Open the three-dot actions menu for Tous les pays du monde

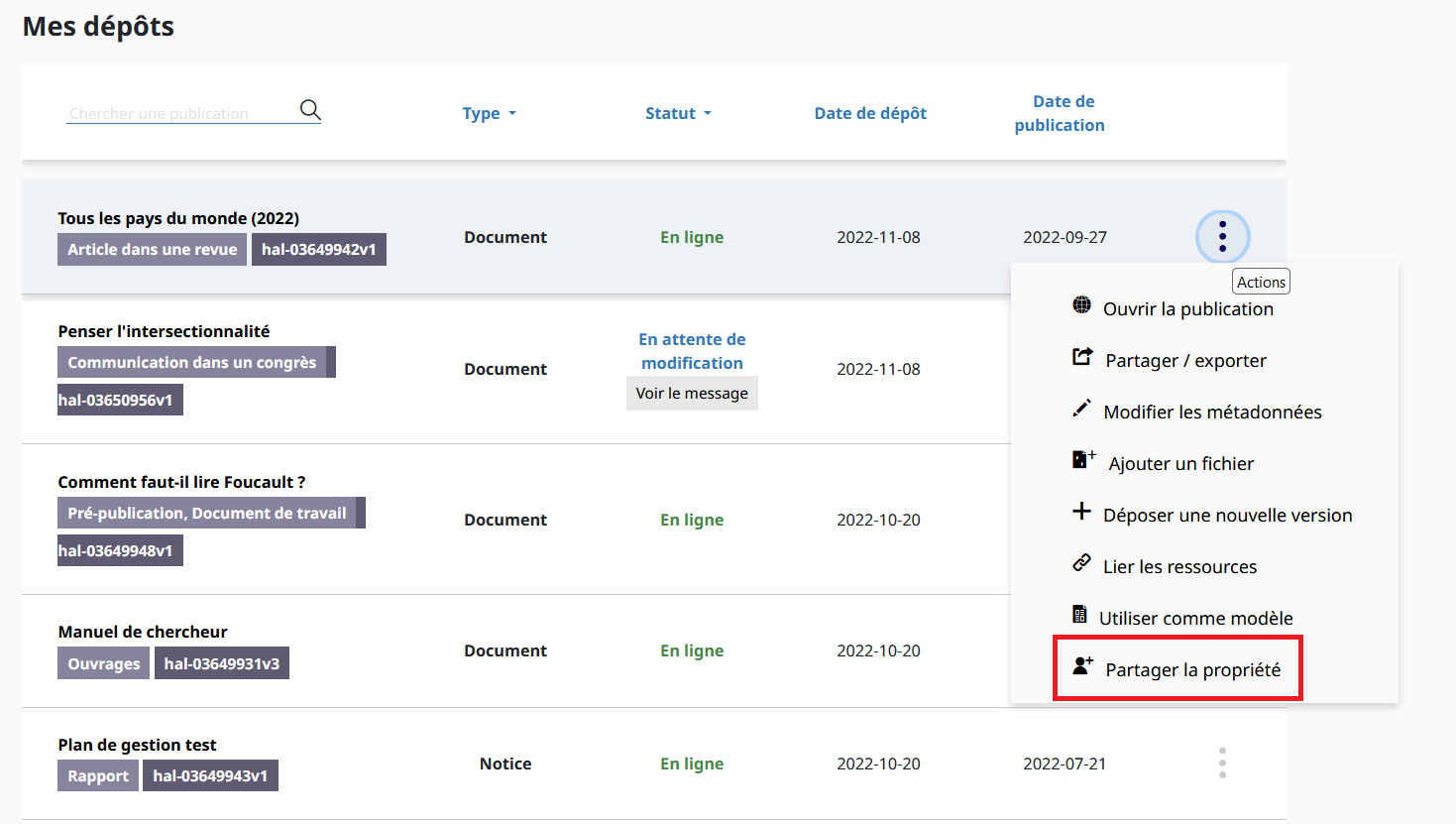pyautogui.click(x=1222, y=237)
